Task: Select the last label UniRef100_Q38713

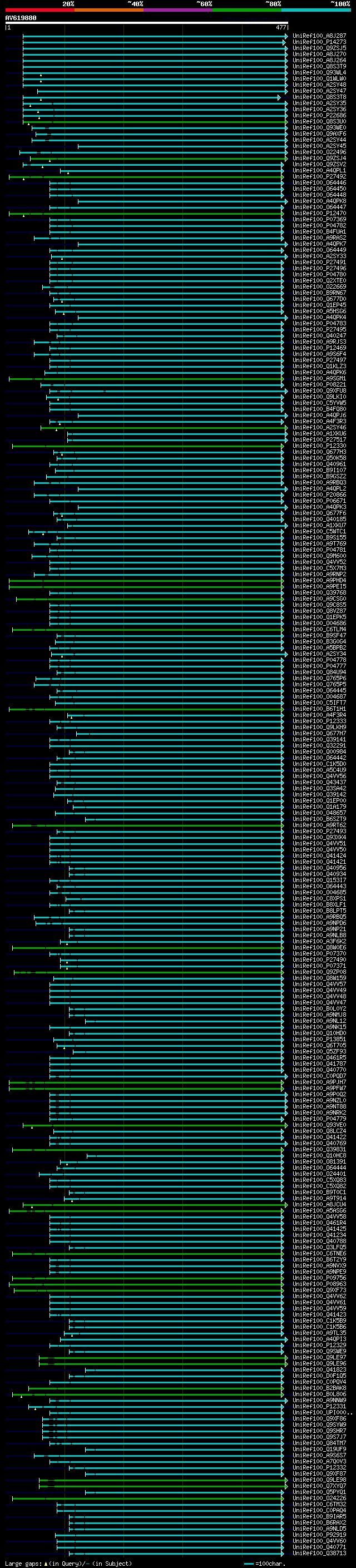Action: [x=319, y=1553]
